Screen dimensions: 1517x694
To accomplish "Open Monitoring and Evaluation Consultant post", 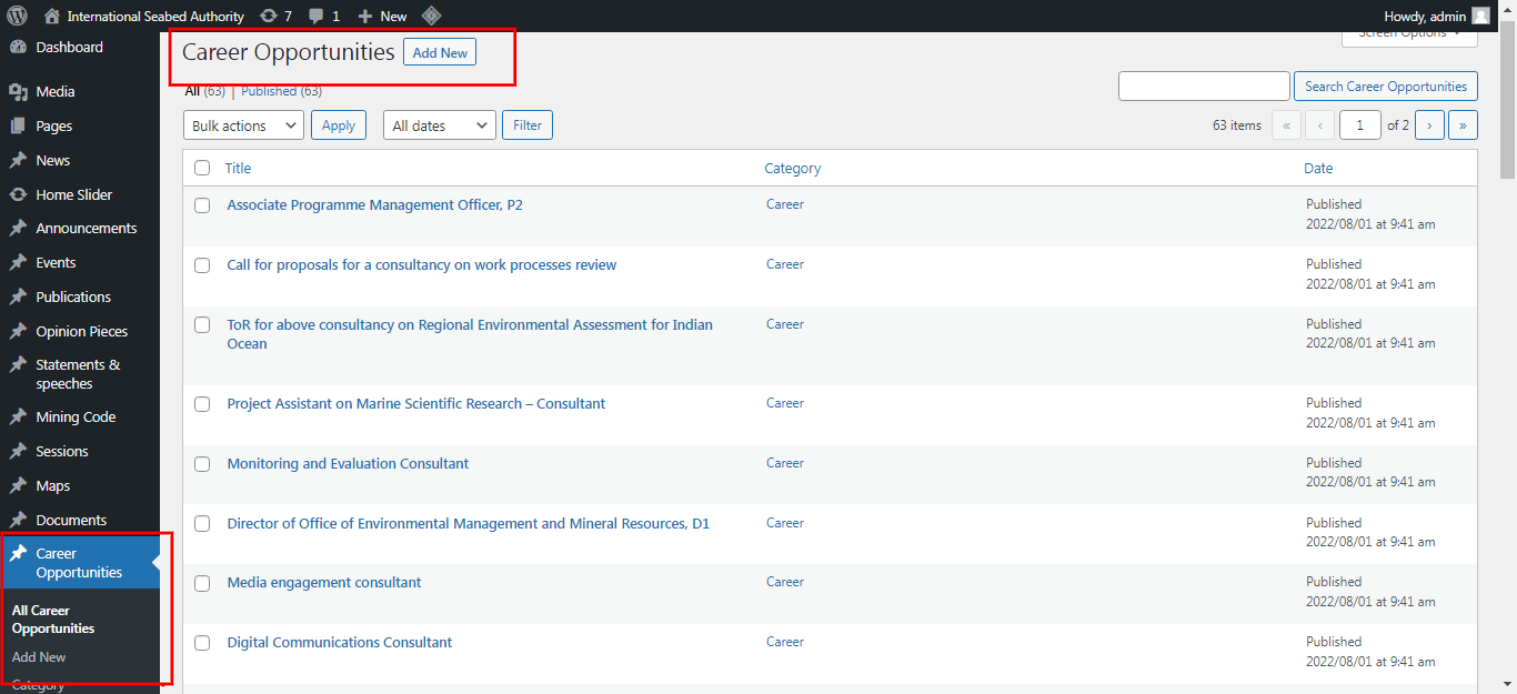I will click(x=348, y=463).
